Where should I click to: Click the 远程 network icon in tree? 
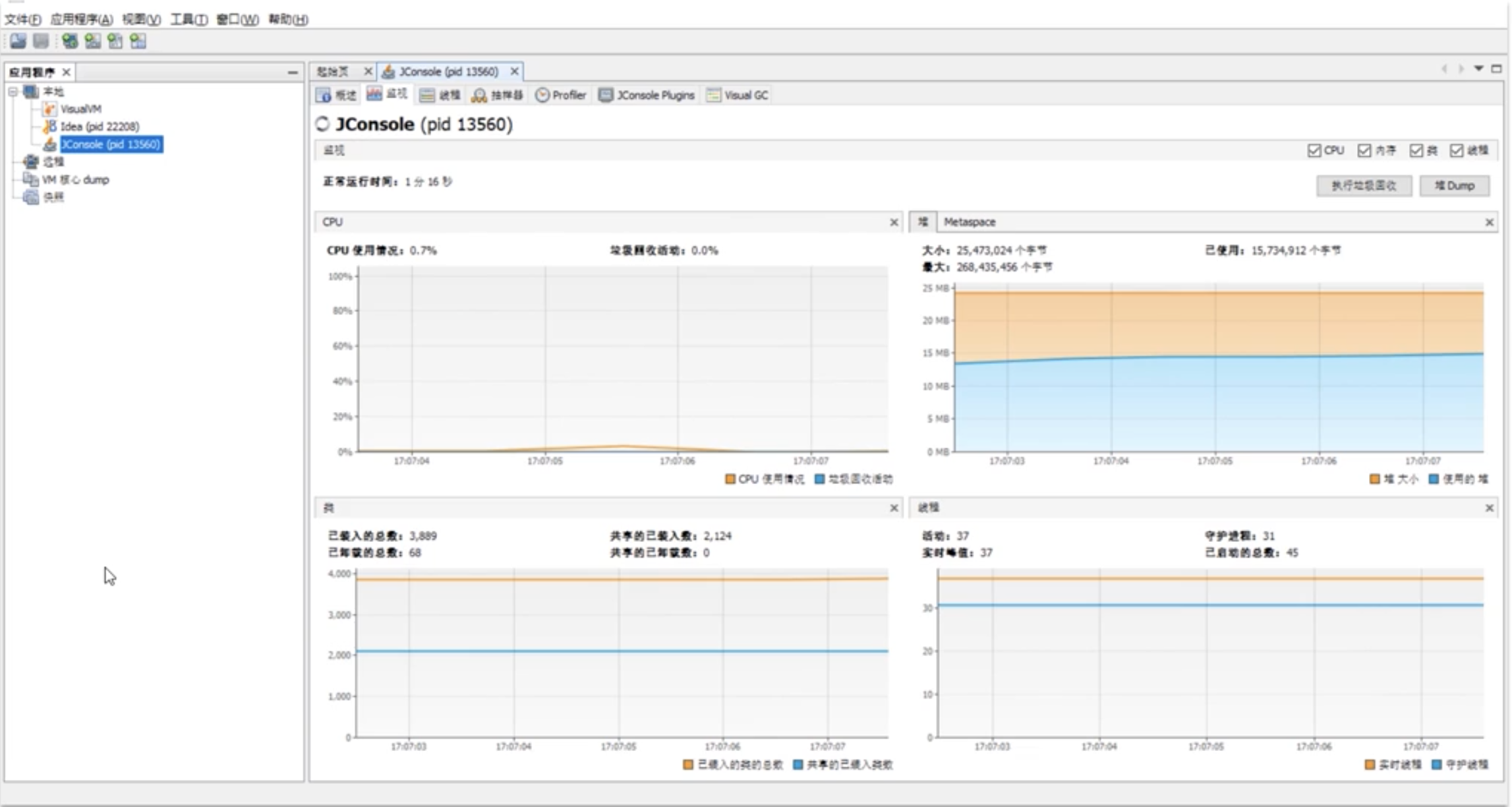click(31, 162)
